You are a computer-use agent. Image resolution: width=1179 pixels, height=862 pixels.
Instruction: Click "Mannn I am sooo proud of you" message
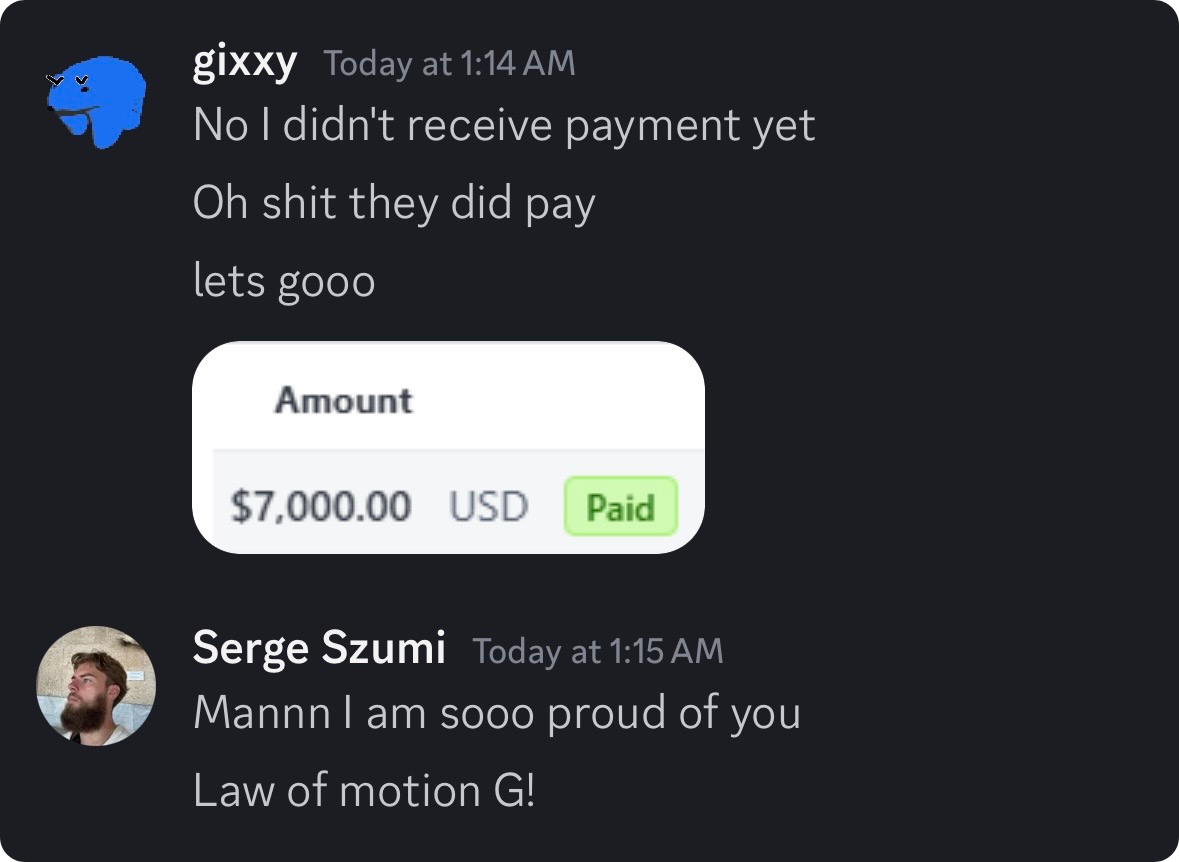(x=496, y=714)
